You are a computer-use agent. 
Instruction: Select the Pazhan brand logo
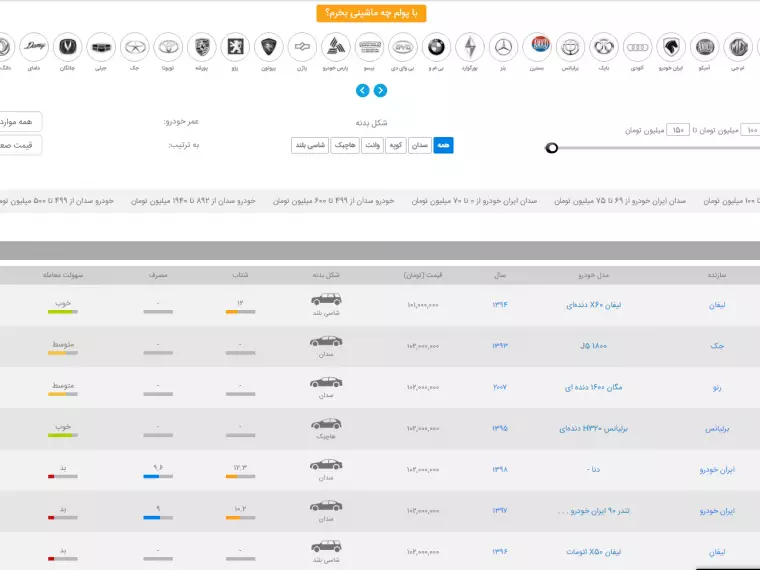[x=302, y=47]
